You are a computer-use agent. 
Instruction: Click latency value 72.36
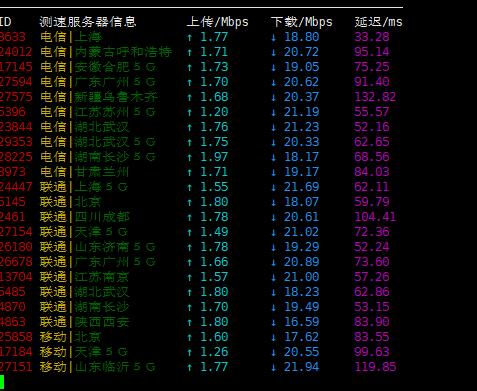pos(372,232)
